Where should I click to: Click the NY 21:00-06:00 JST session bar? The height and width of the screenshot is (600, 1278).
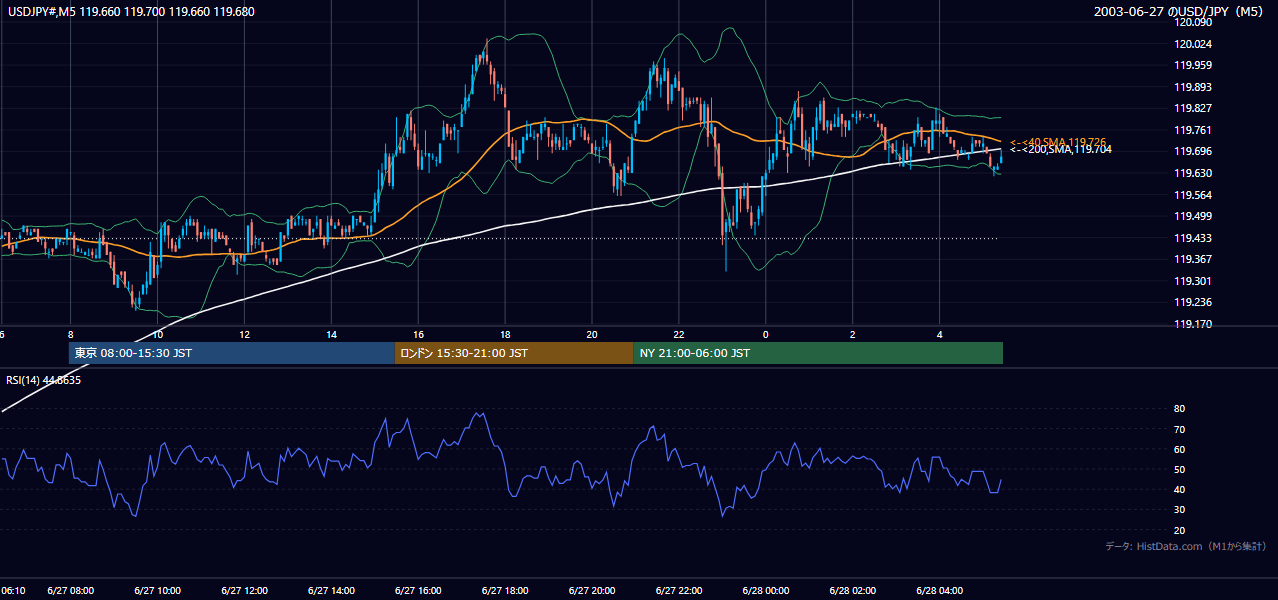pos(818,353)
